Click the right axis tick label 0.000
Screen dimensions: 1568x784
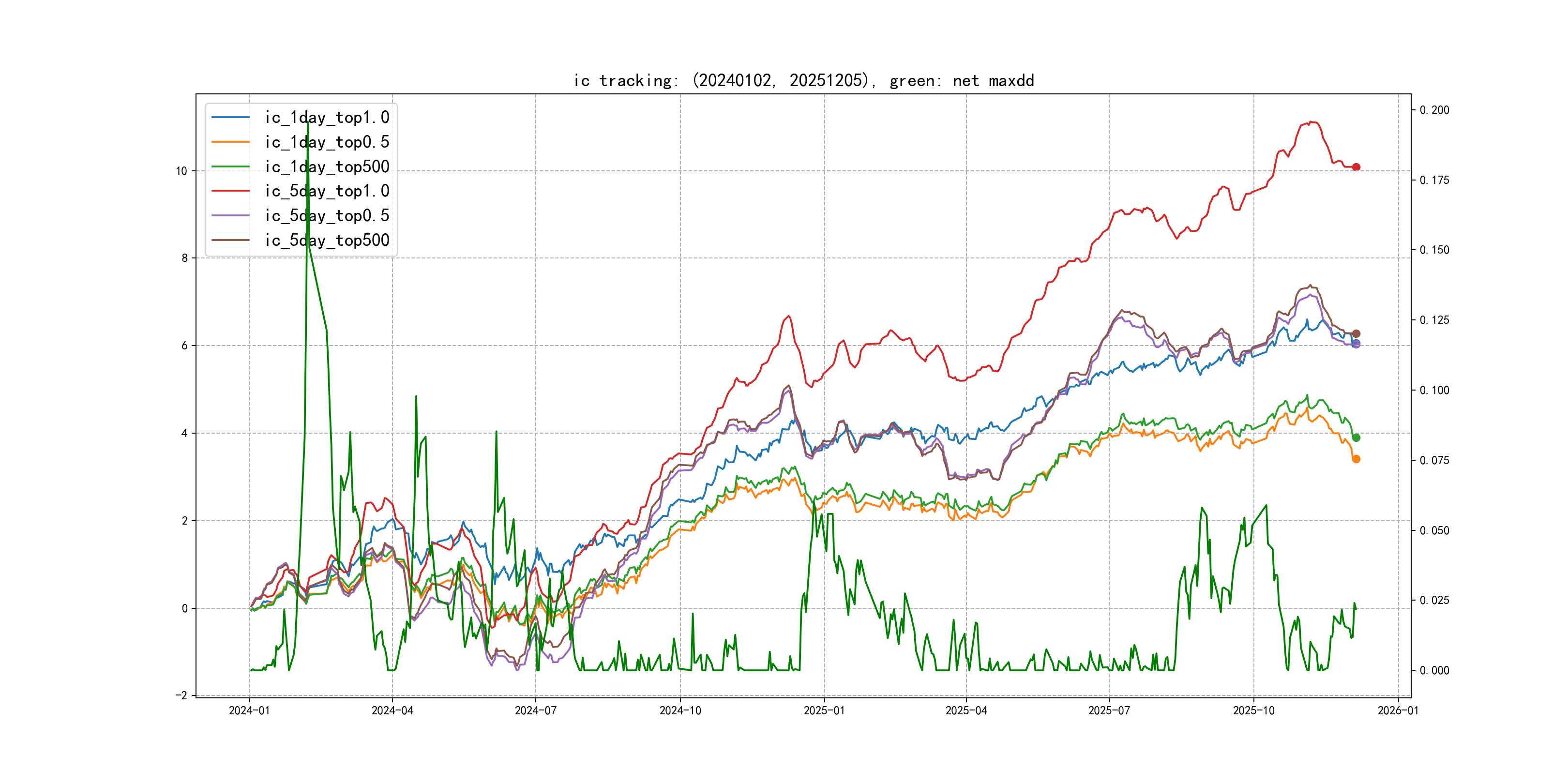(1434, 670)
